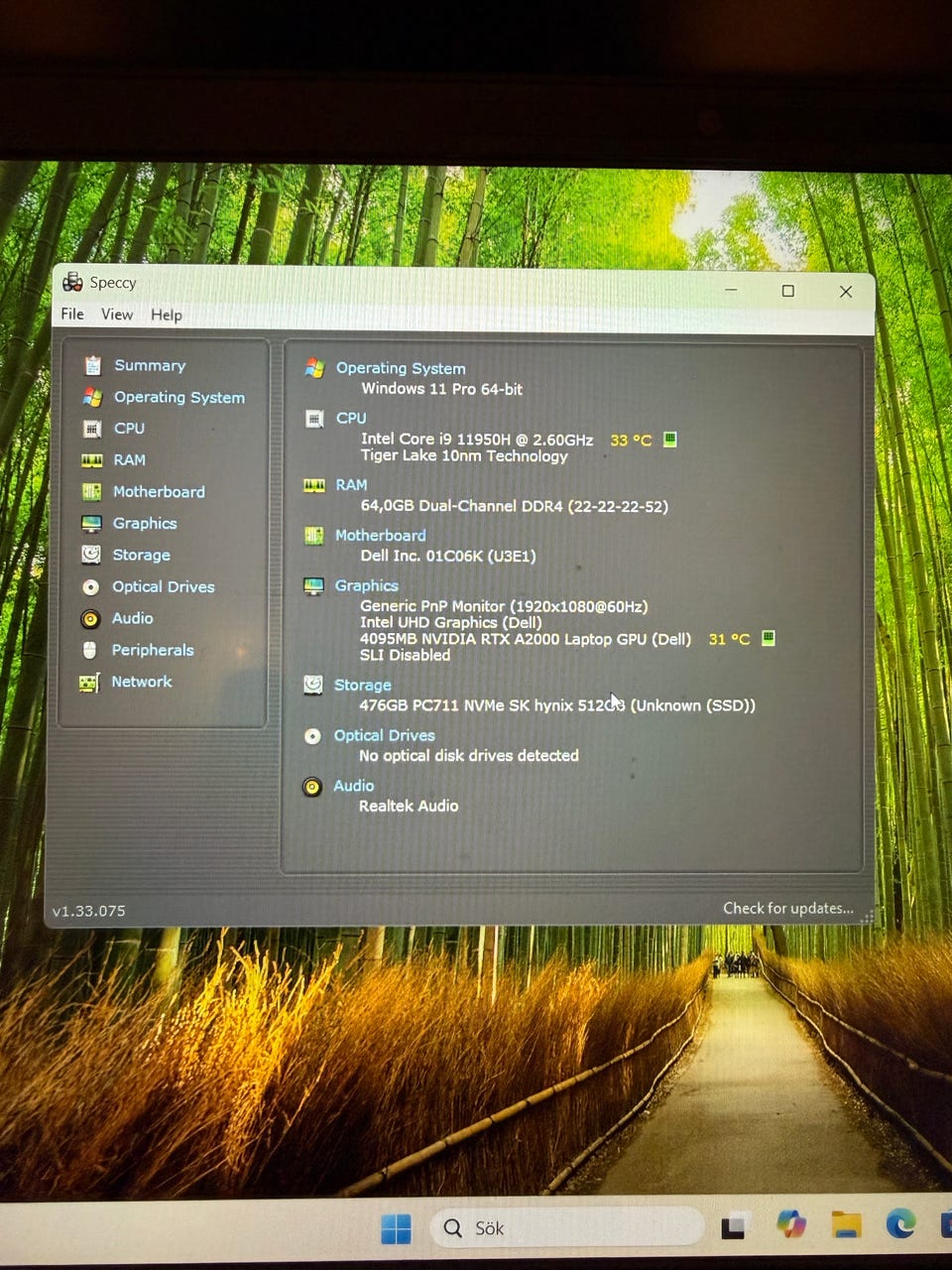Viewport: 952px width, 1270px height.
Task: Select Audio section in the sidebar
Action: [132, 618]
